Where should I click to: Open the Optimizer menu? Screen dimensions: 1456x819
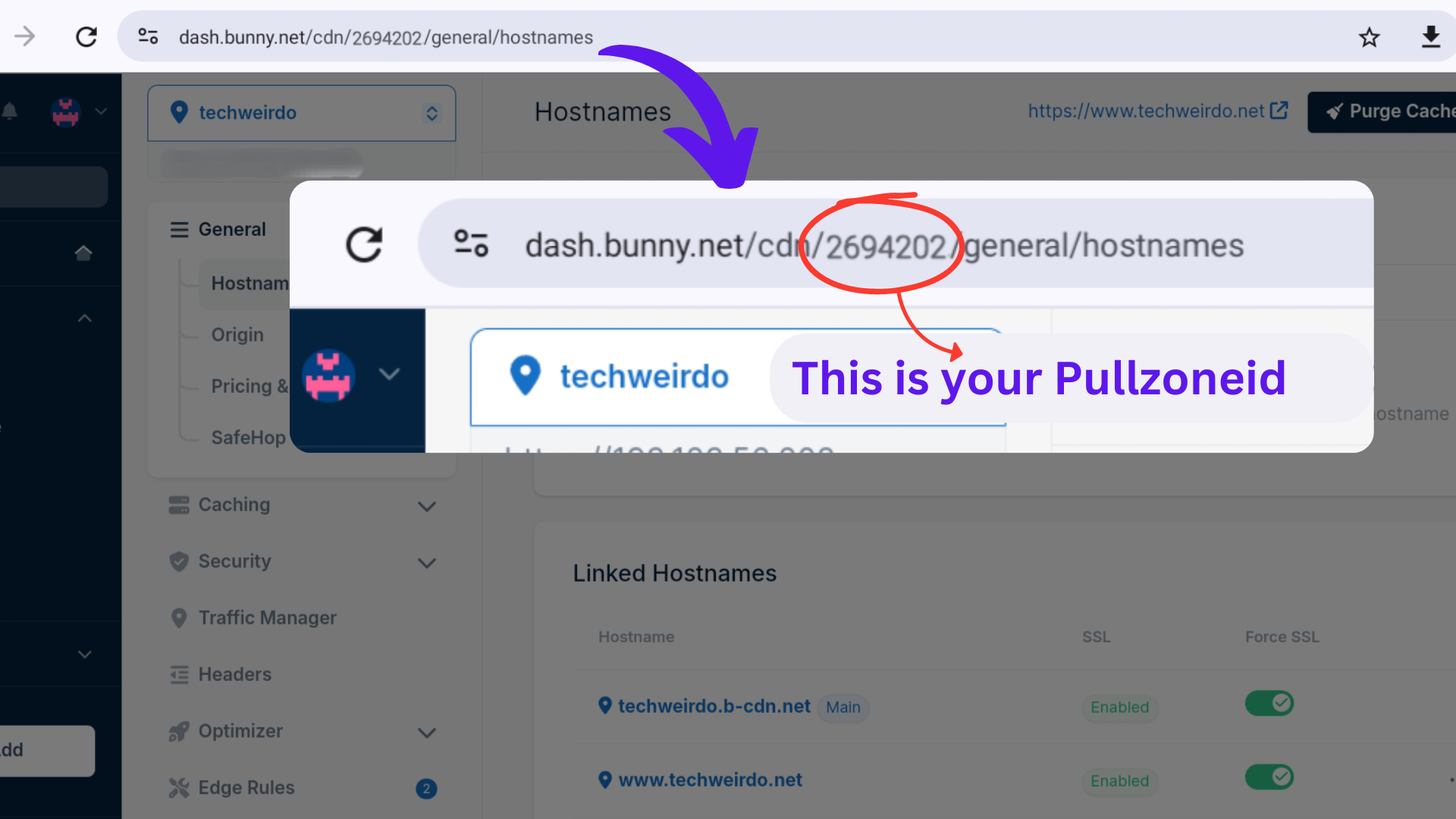(x=240, y=731)
